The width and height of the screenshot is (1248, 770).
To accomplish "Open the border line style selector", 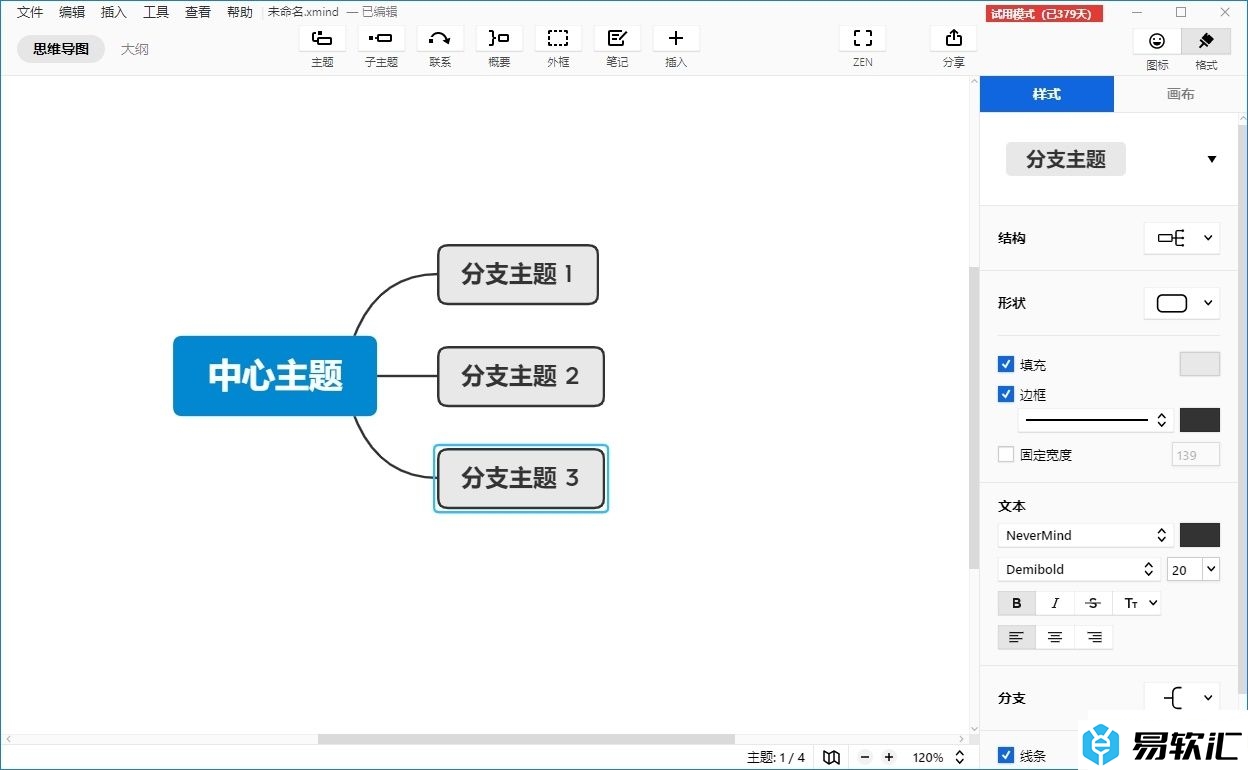I will tap(1095, 420).
